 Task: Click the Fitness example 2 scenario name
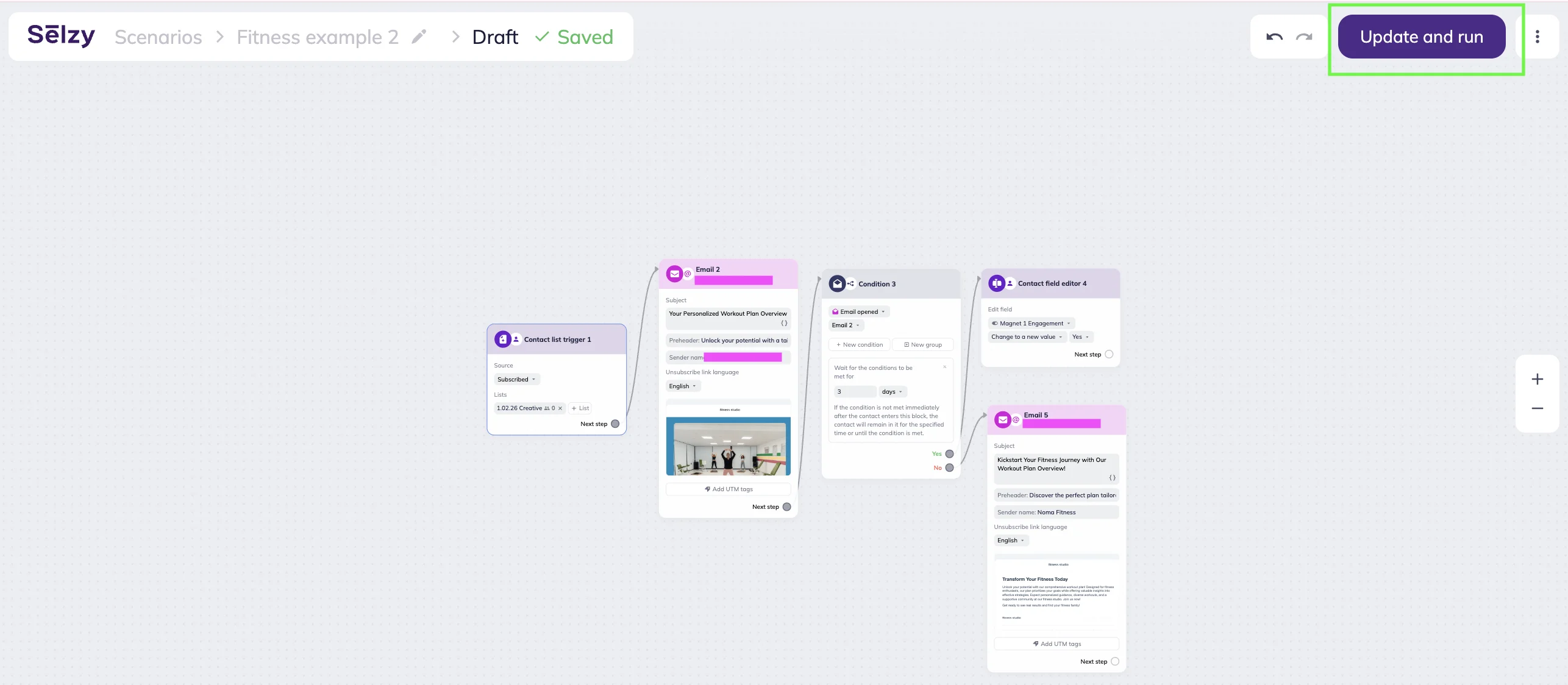click(x=317, y=37)
